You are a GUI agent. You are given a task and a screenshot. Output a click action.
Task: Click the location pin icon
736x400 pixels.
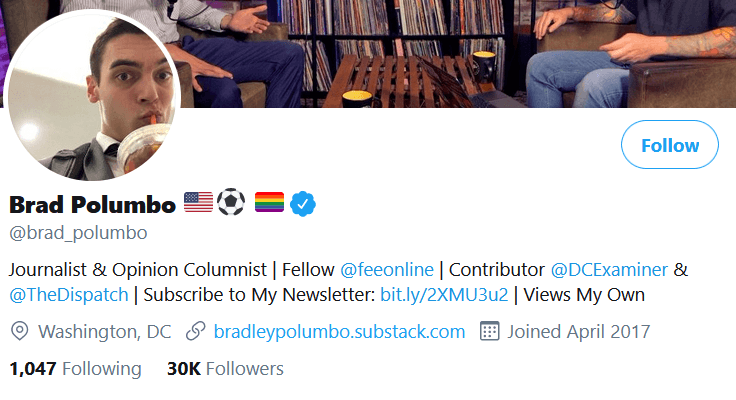coord(19,331)
